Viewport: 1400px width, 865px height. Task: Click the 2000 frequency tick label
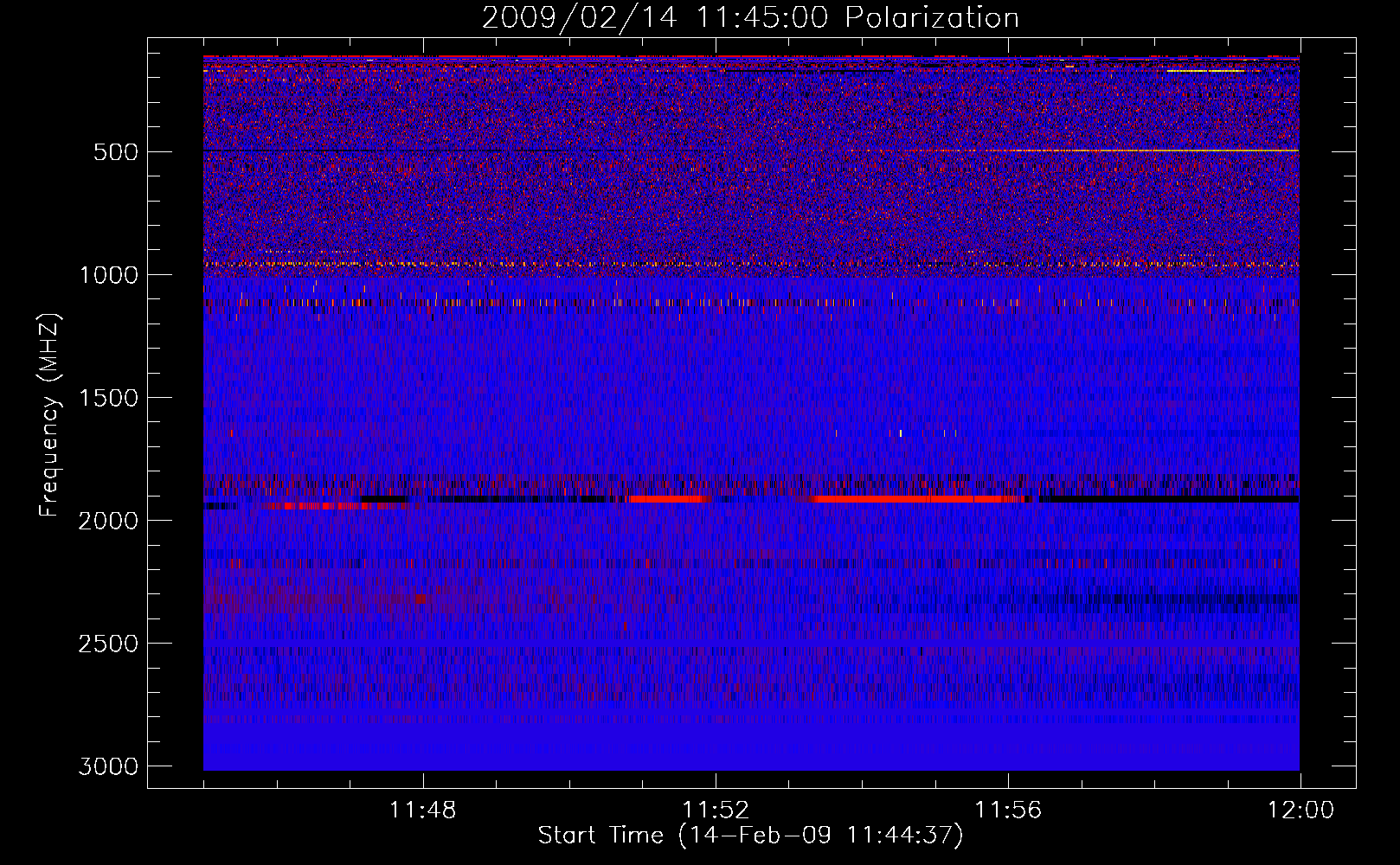click(x=108, y=521)
